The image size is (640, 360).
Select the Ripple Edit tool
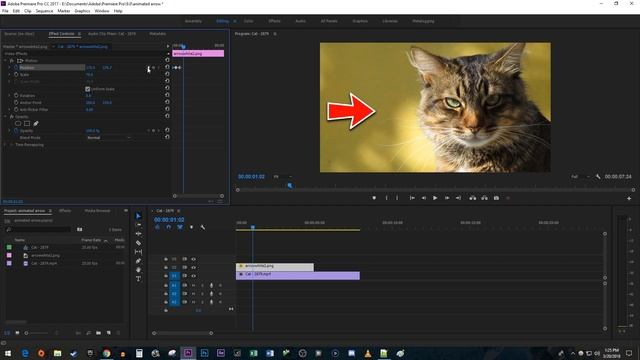coord(138,234)
